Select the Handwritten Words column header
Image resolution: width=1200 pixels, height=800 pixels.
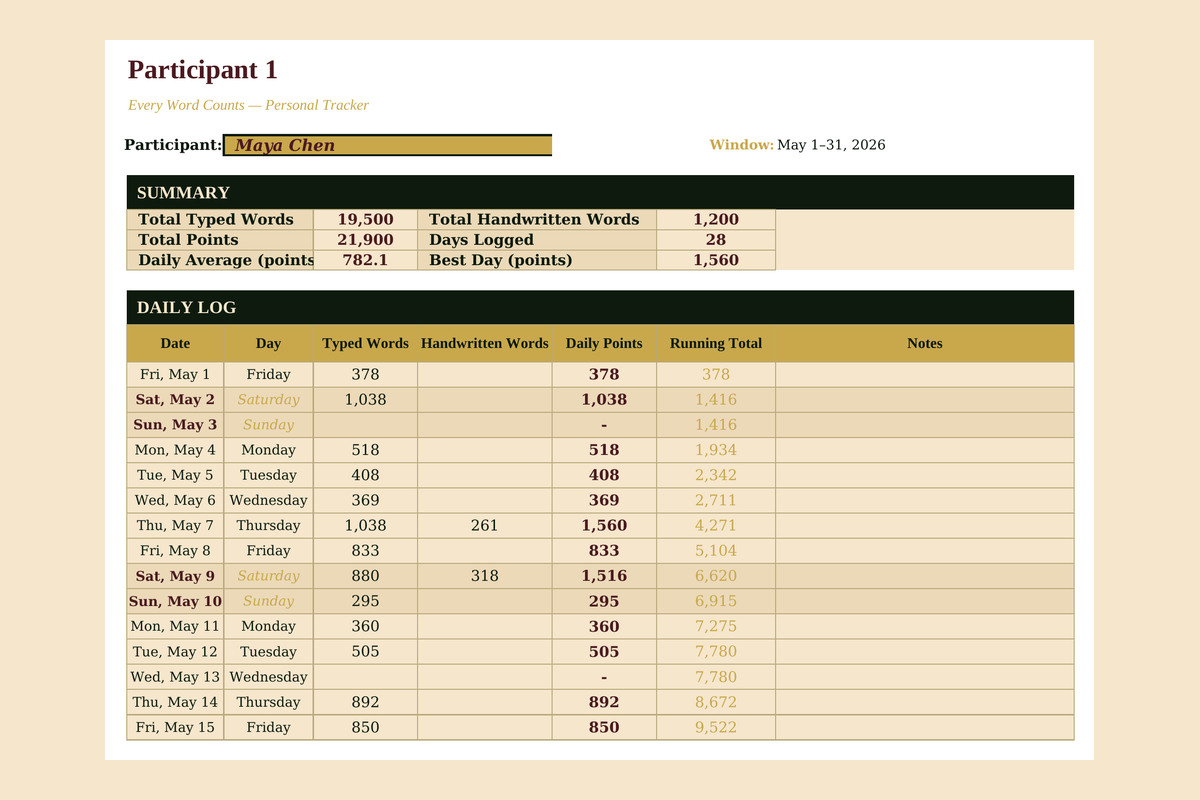[x=484, y=343]
